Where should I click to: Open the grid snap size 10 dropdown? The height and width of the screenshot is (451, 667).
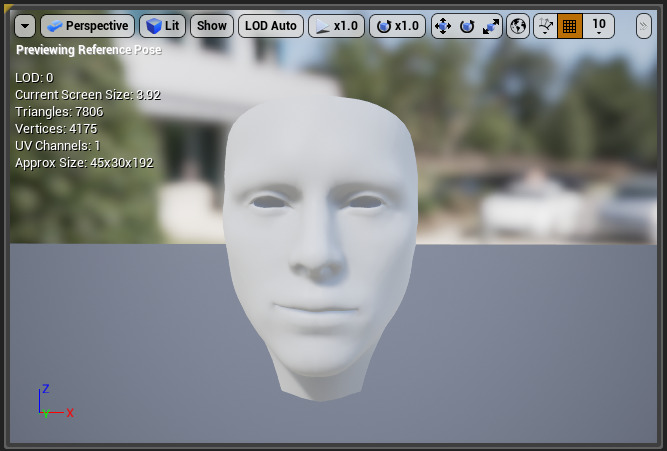coord(599,26)
